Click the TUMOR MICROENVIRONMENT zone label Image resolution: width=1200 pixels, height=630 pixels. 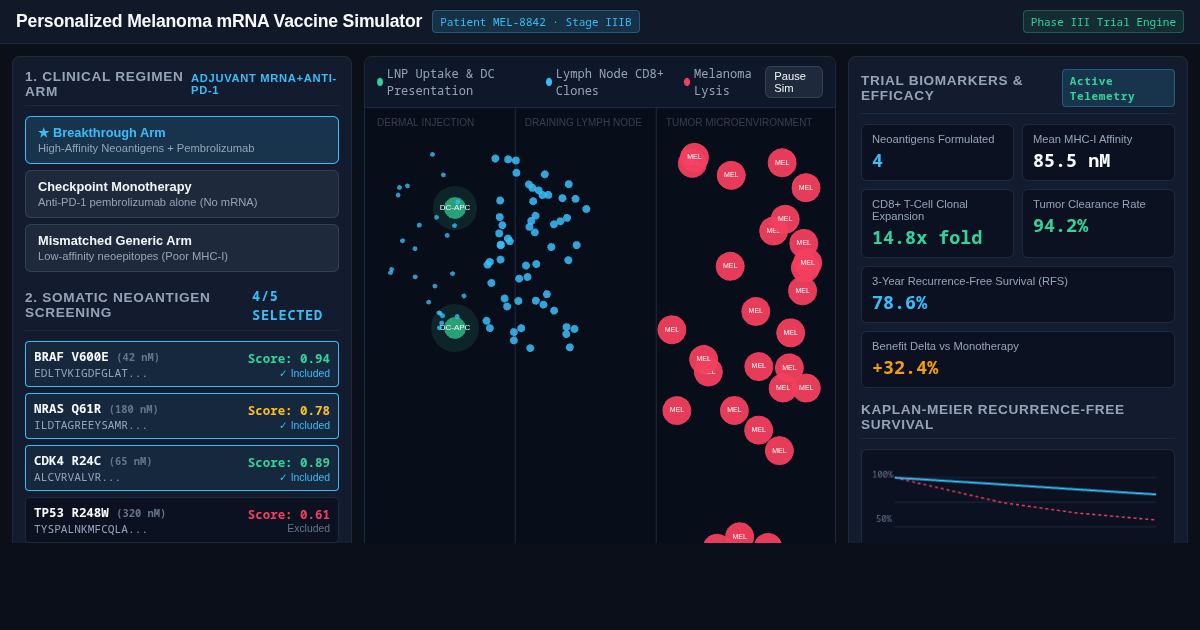[x=739, y=122]
